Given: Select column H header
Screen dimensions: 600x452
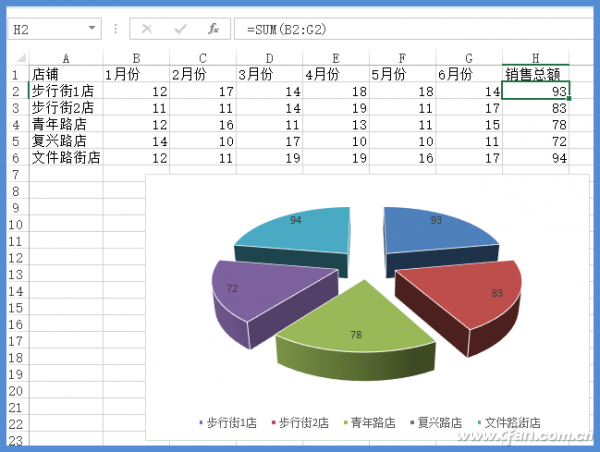Looking at the screenshot, I should tap(535, 58).
